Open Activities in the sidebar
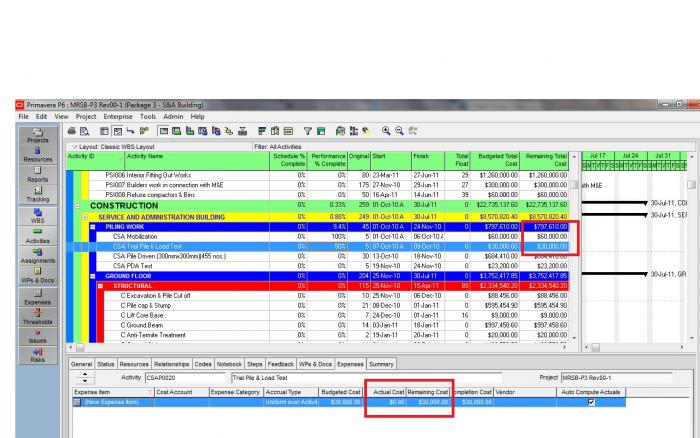Screen dimensions: 700x438 tap(38, 236)
